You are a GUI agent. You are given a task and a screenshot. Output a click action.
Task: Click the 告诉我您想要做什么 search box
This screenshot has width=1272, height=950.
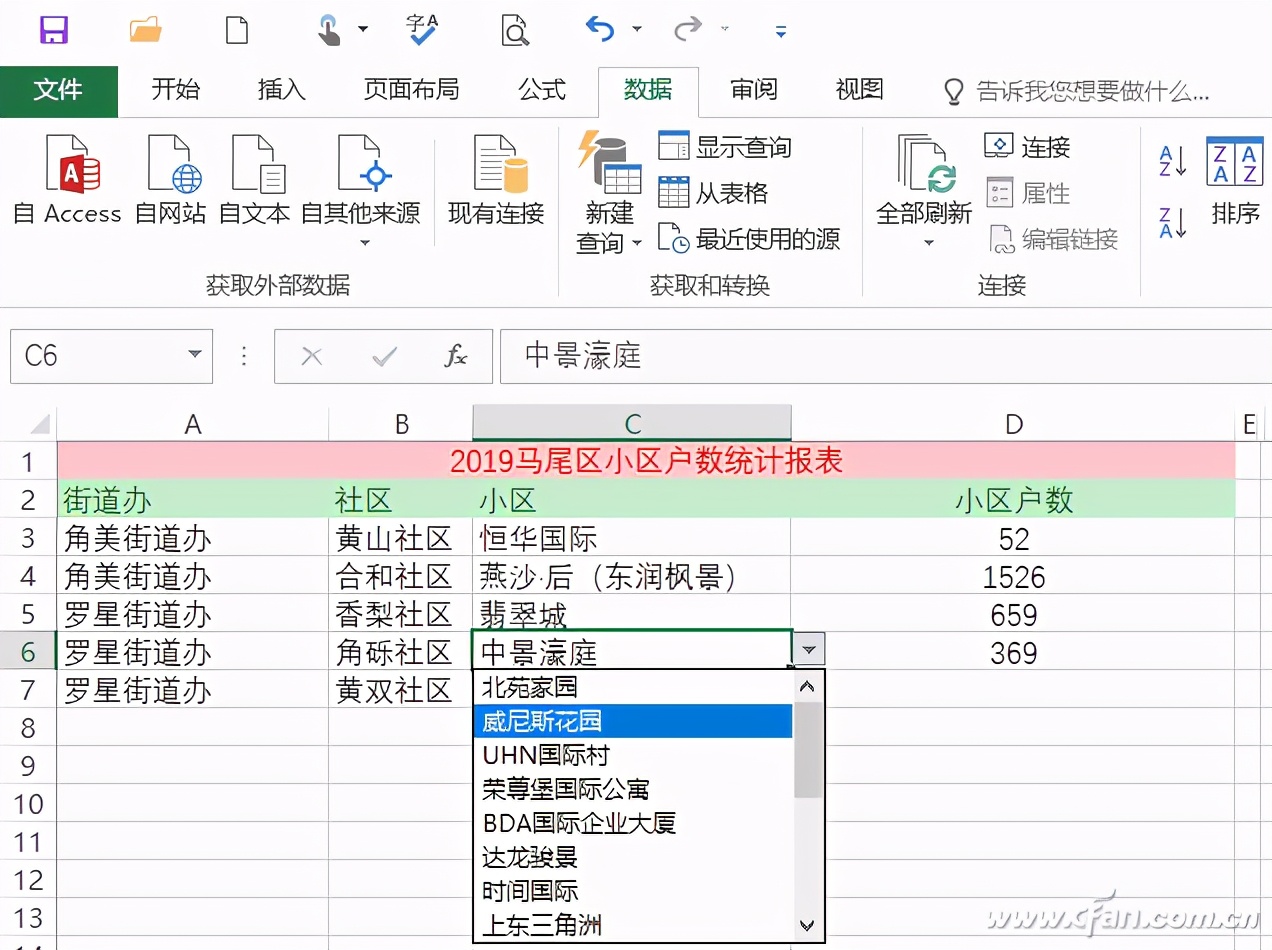[1078, 92]
